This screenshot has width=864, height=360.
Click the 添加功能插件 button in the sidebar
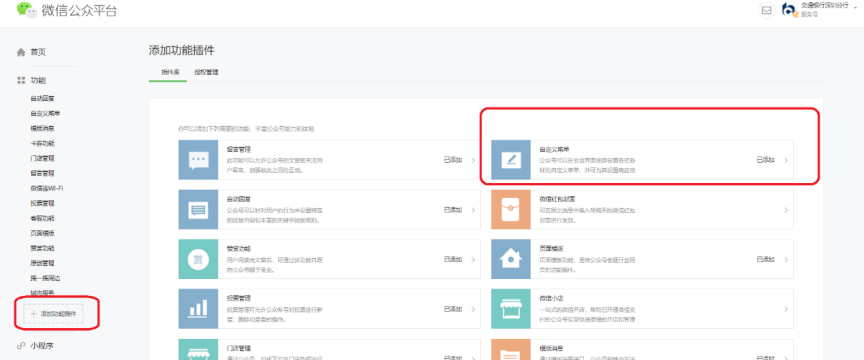click(x=53, y=313)
